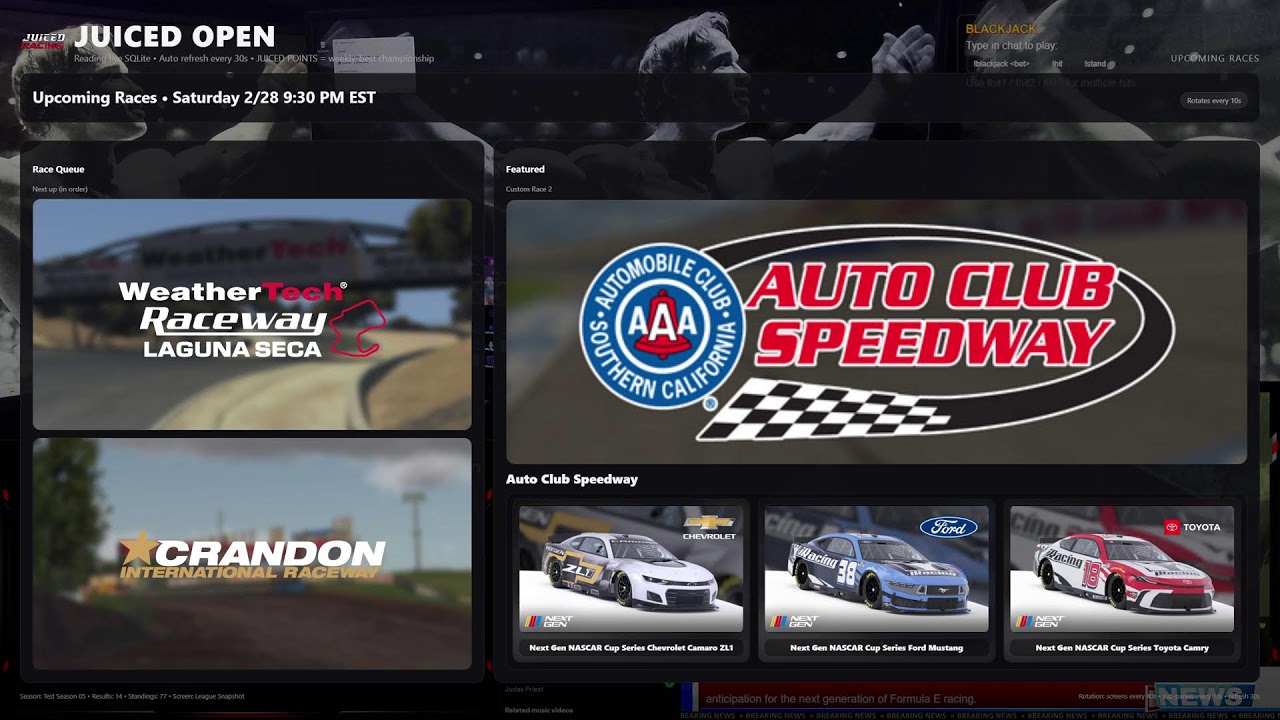Select the Chevrolet Camaro ZL1 car image
This screenshot has height=720, width=1280.
pyautogui.click(x=631, y=569)
